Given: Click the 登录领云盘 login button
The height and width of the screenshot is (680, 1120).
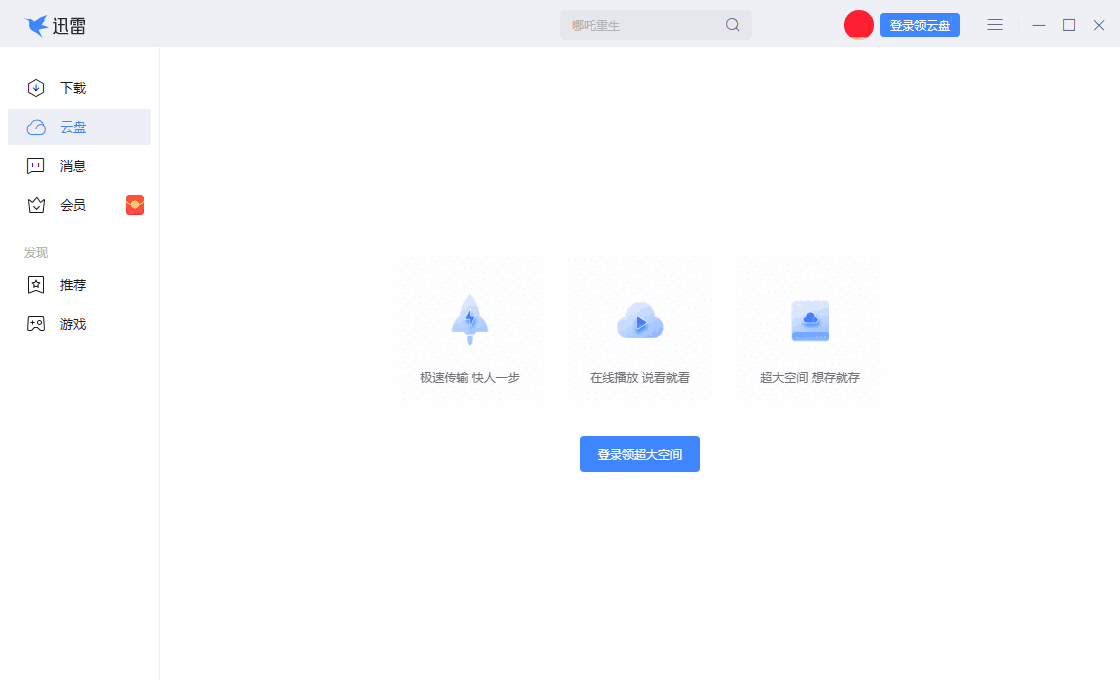Looking at the screenshot, I should click(919, 25).
